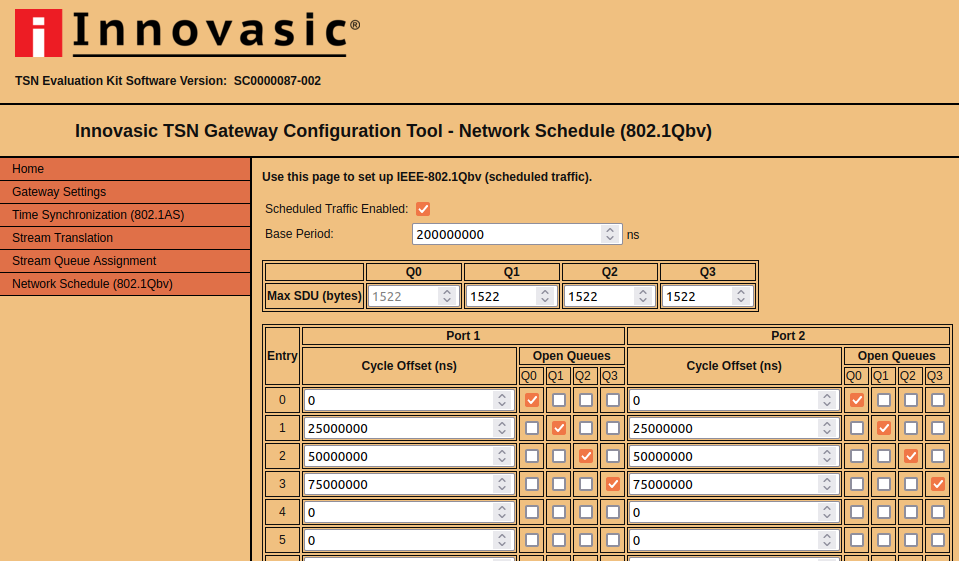This screenshot has height=561, width=959.
Task: Check Port 1 entry 2 Q0 checkbox
Action: tap(531, 456)
